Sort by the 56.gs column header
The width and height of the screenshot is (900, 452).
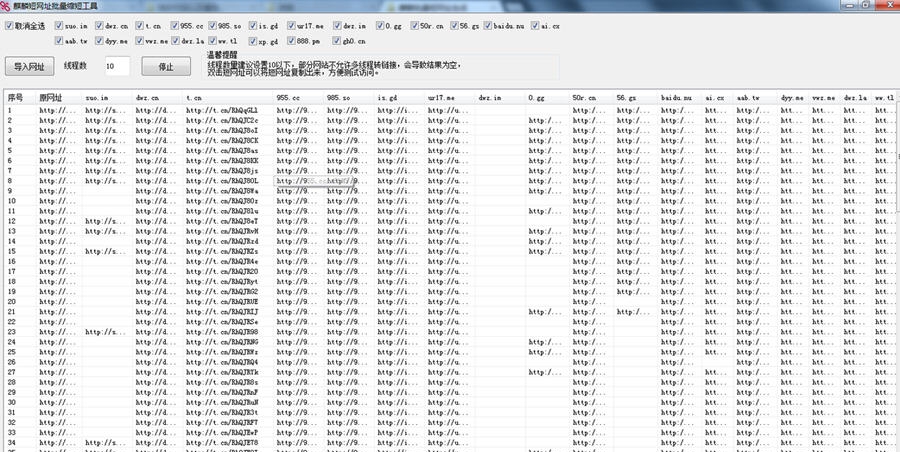point(635,98)
